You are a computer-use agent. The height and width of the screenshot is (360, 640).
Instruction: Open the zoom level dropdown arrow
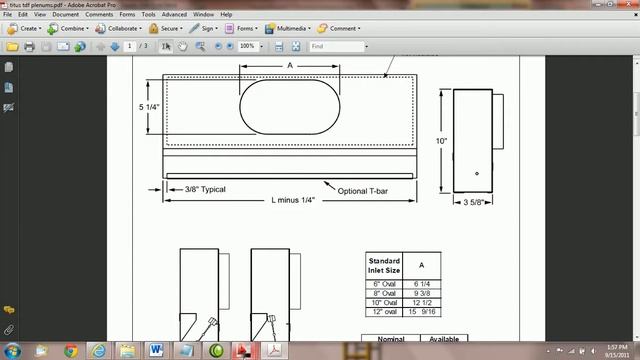coord(262,47)
